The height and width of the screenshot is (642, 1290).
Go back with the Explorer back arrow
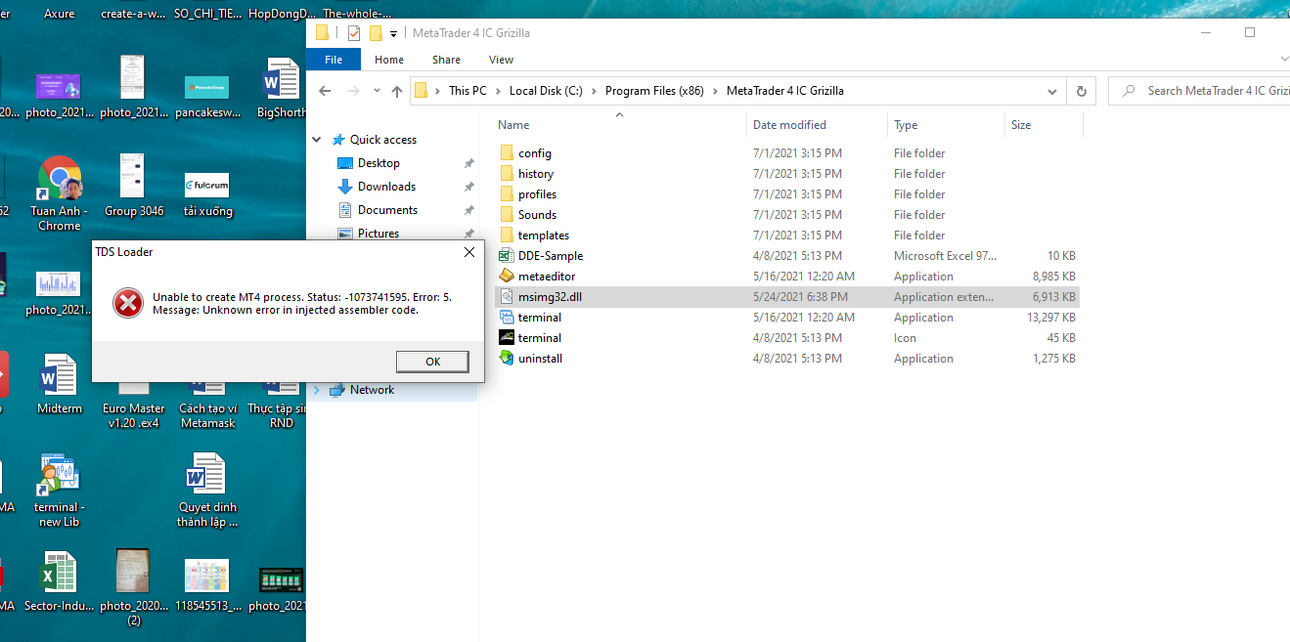(x=324, y=91)
